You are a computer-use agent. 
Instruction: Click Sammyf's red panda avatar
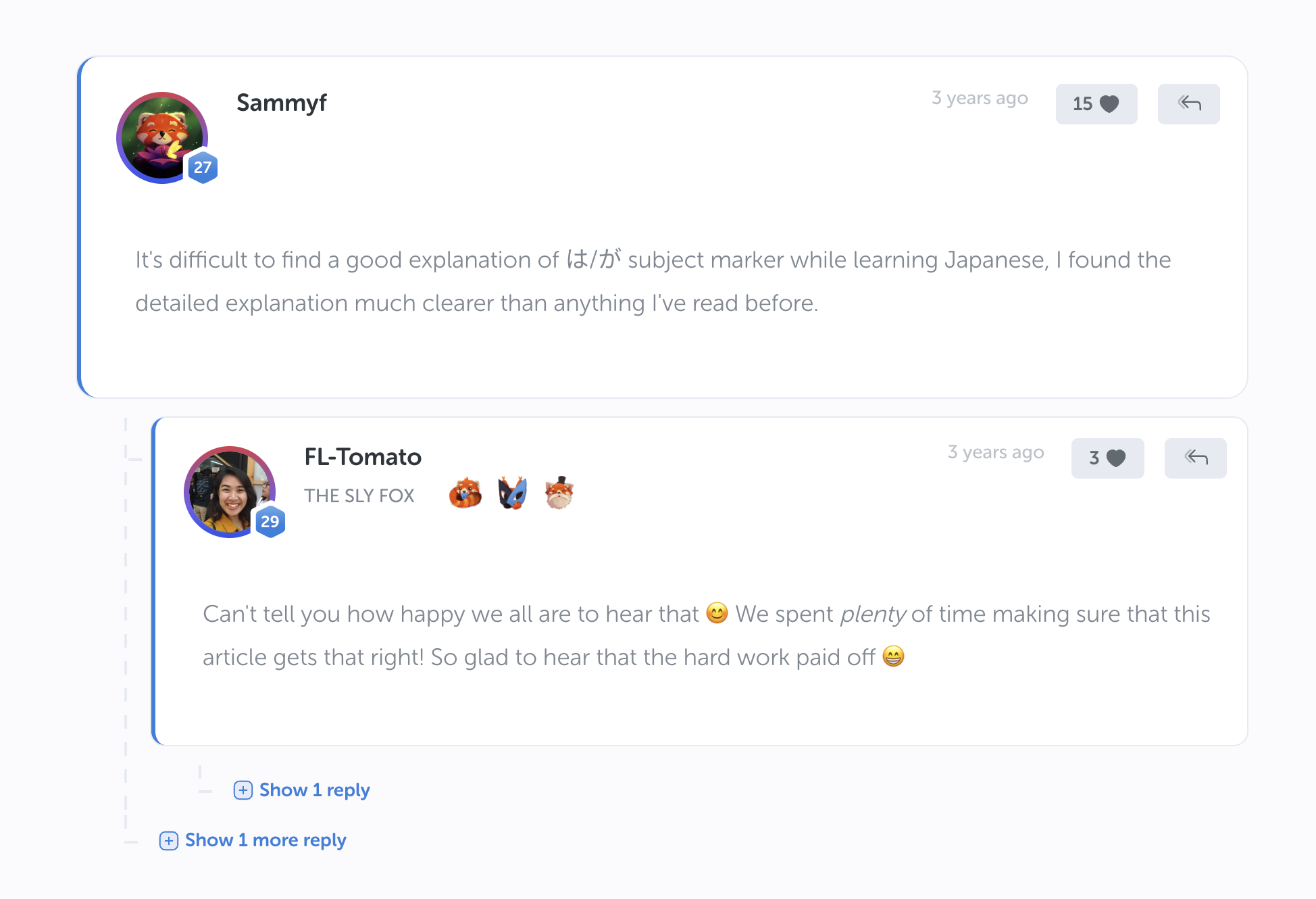tap(161, 137)
